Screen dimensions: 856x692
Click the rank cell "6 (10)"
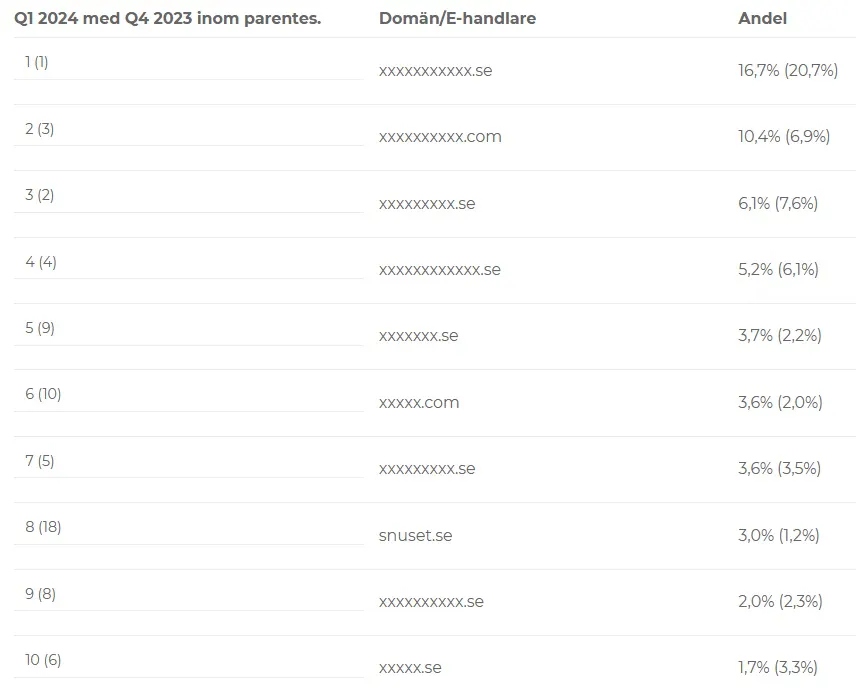43,394
